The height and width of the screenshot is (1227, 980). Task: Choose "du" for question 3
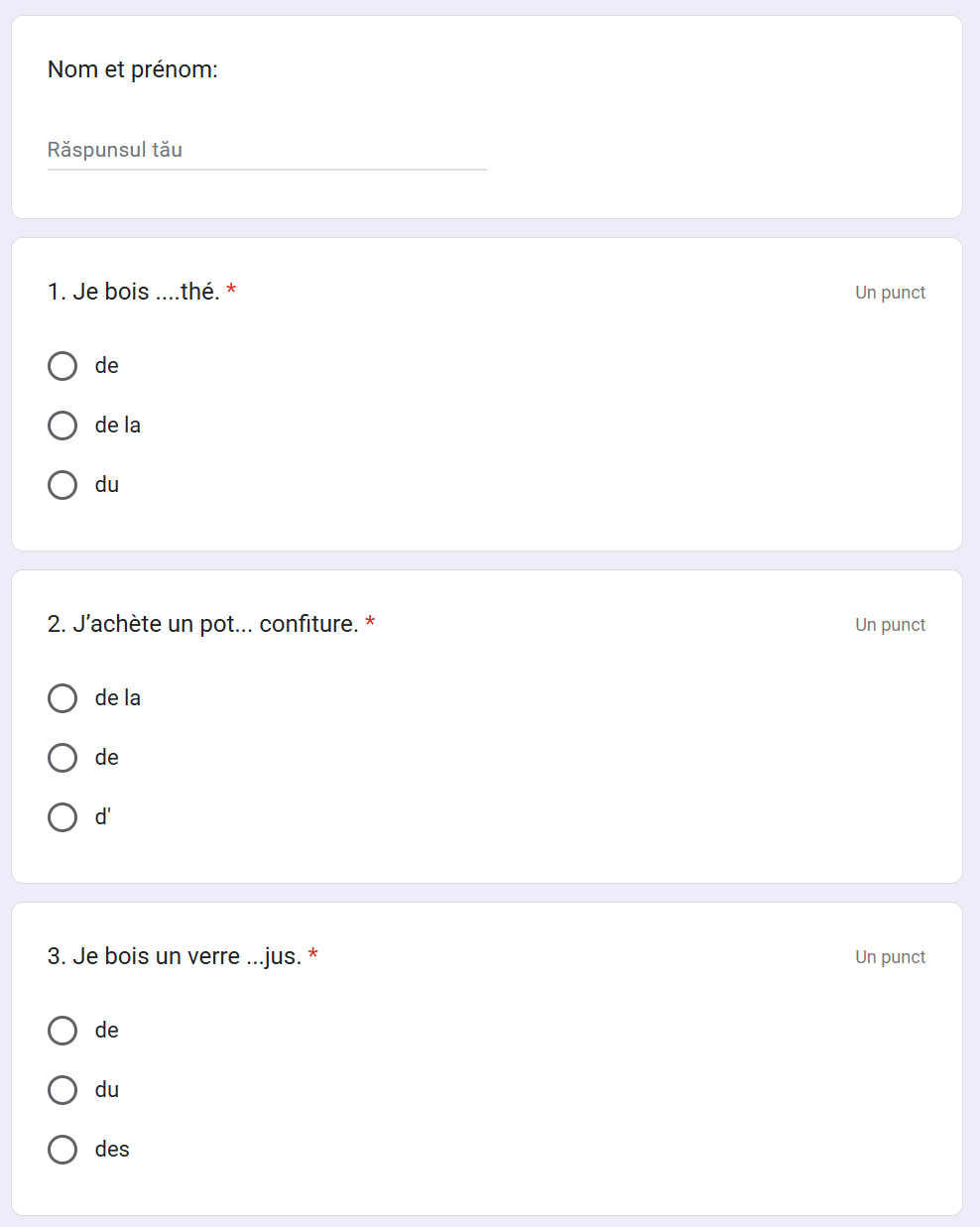[62, 1090]
